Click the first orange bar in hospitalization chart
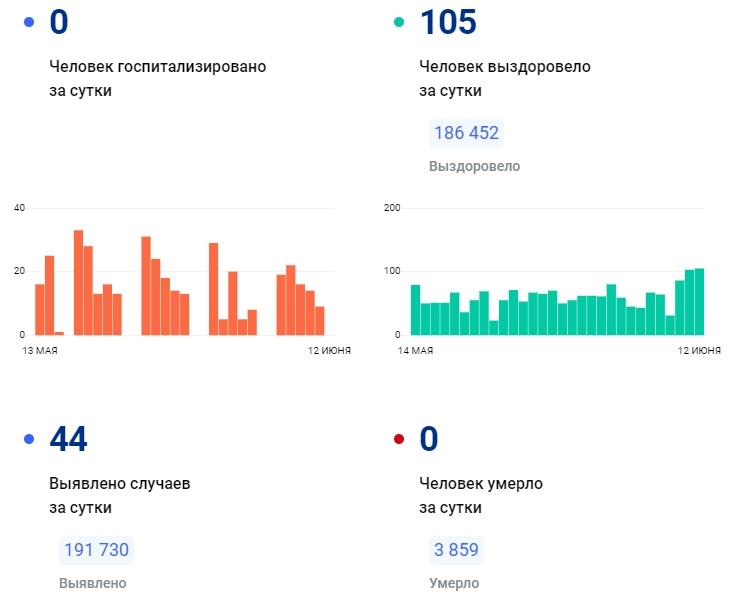The width and height of the screenshot is (748, 594). click(40, 309)
